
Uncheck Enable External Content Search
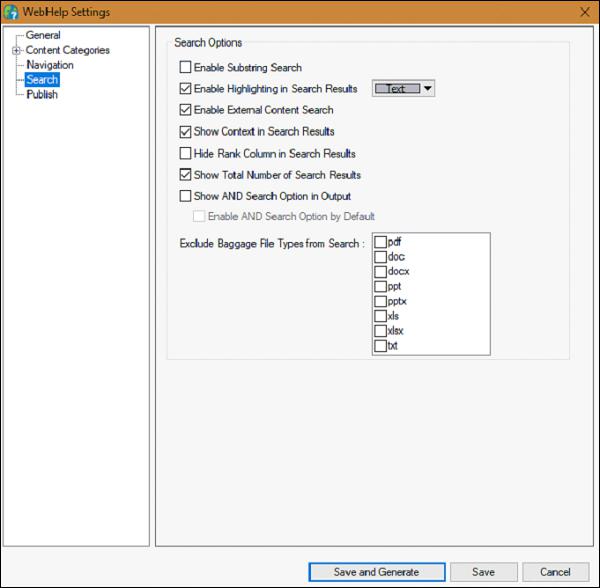pyautogui.click(x=185, y=110)
